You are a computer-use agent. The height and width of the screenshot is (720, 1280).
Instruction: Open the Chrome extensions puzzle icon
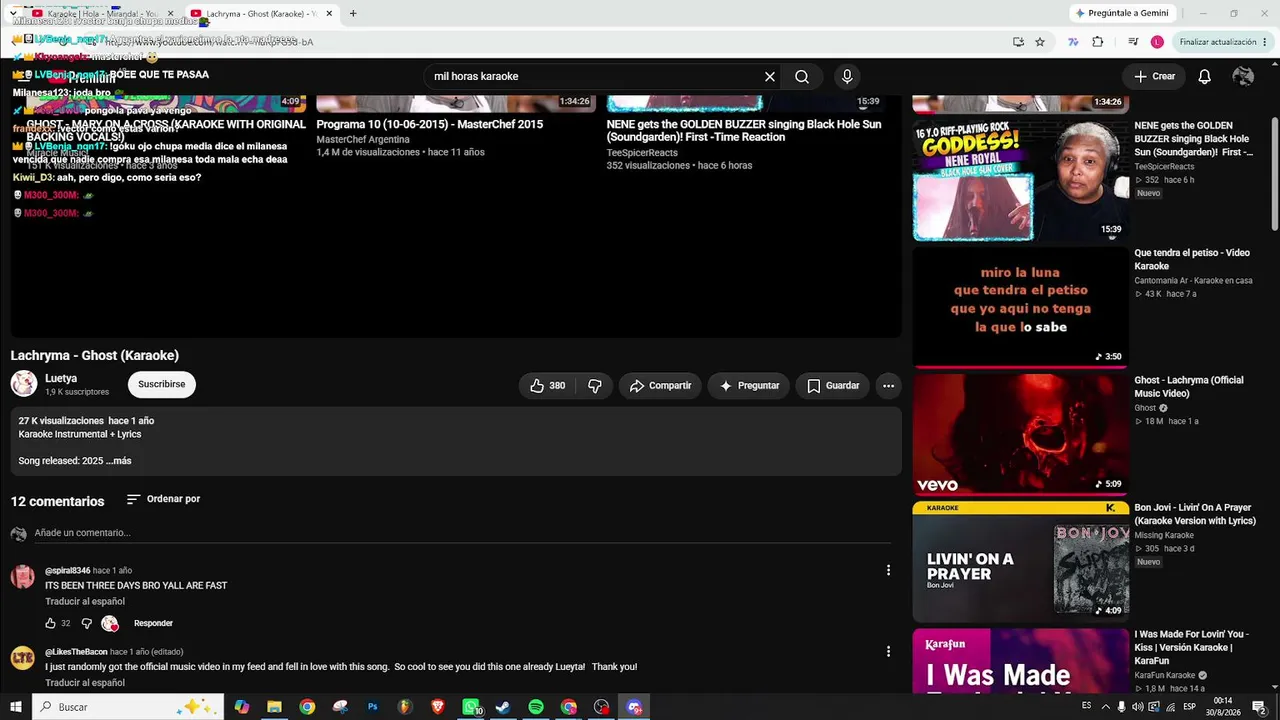(1098, 42)
